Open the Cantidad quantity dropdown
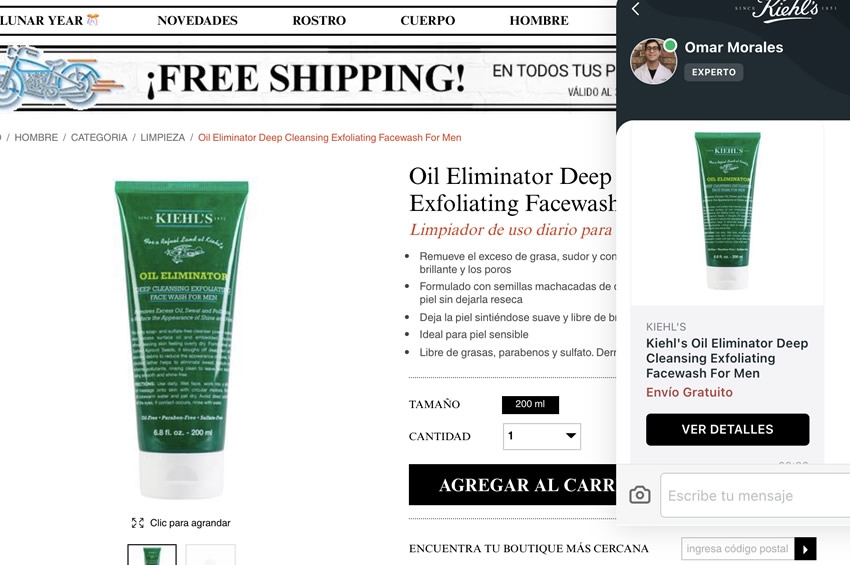Viewport: 850px width, 565px height. (x=542, y=436)
